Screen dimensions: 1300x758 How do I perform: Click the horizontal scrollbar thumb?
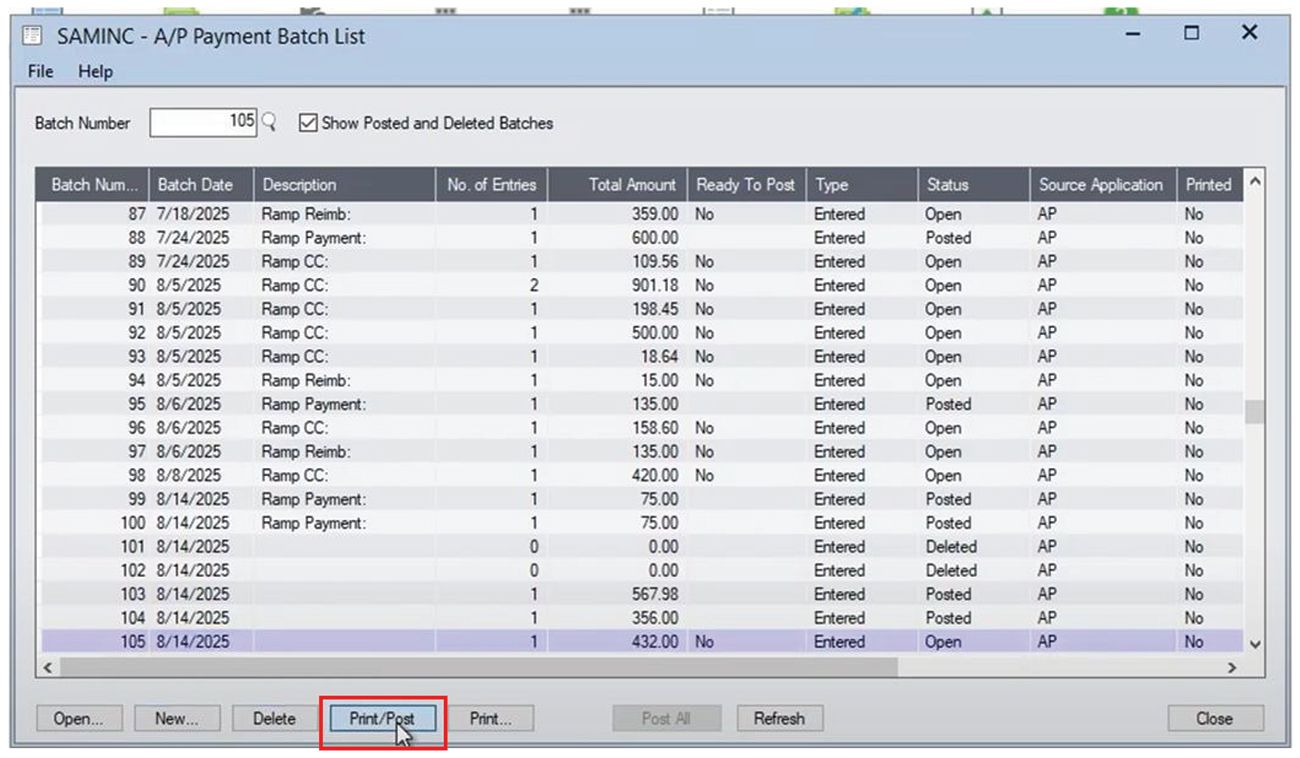point(480,666)
